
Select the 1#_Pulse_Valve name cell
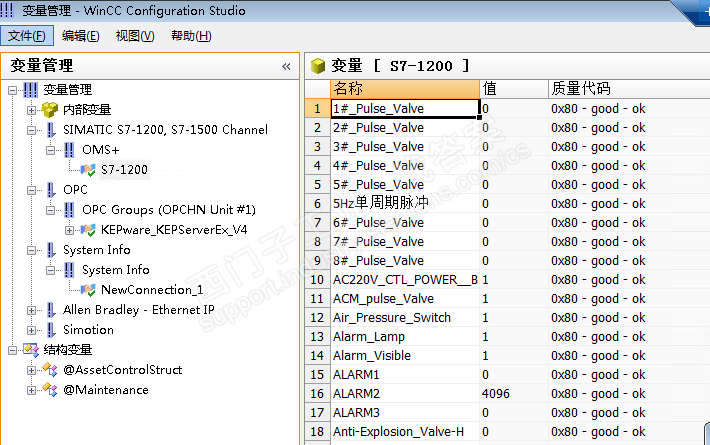[x=405, y=109]
